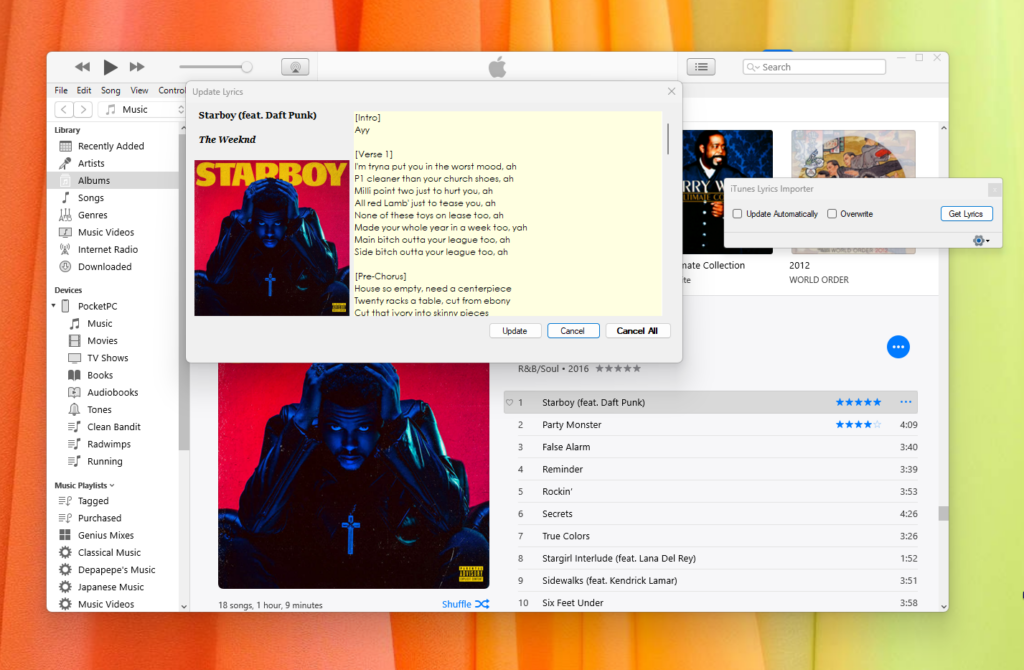Enable the Update Automatically checkbox
Screen dimensions: 1024x670
pos(737,214)
